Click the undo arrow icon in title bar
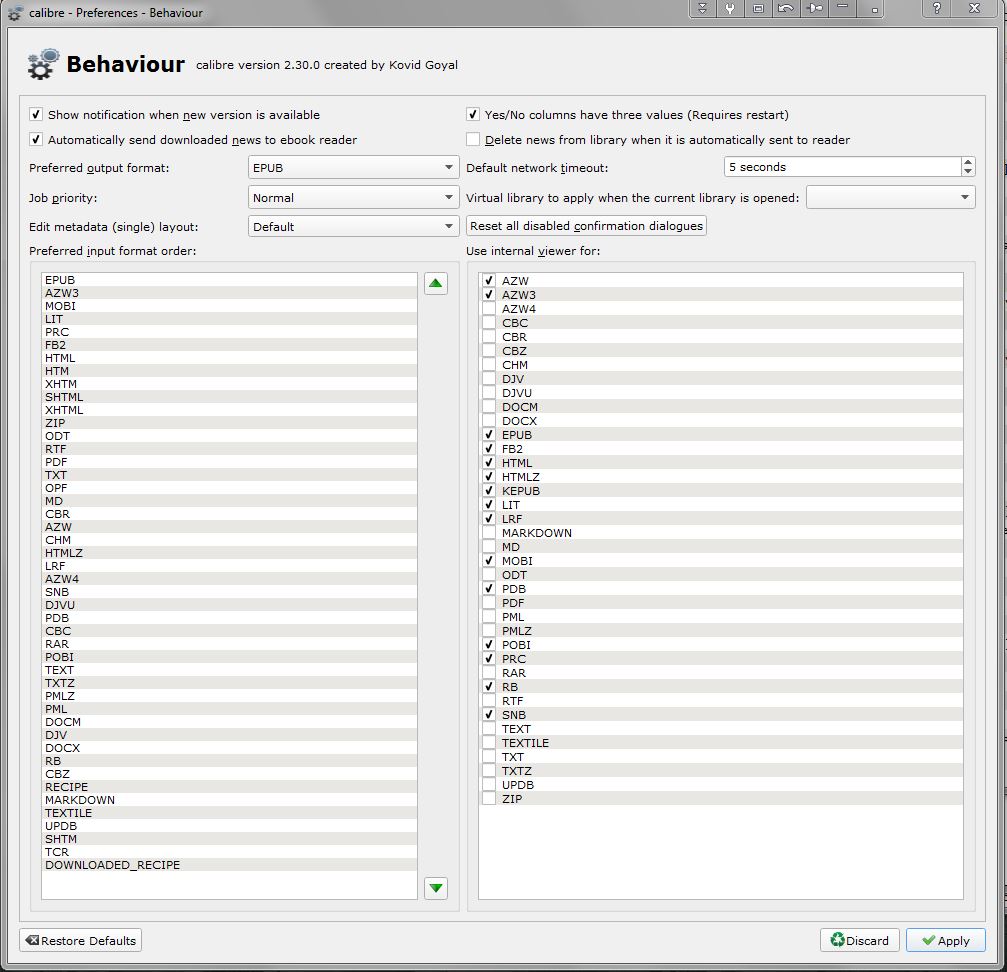The height and width of the screenshot is (972, 1007). tap(785, 8)
